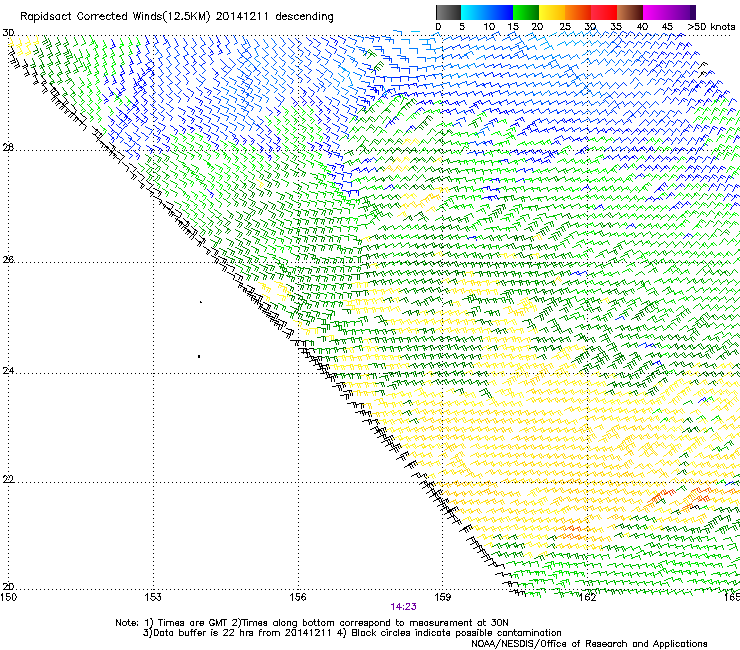The width and height of the screenshot is (740, 650).
Task: Click the latitude label '22'
Action: pos(8,479)
